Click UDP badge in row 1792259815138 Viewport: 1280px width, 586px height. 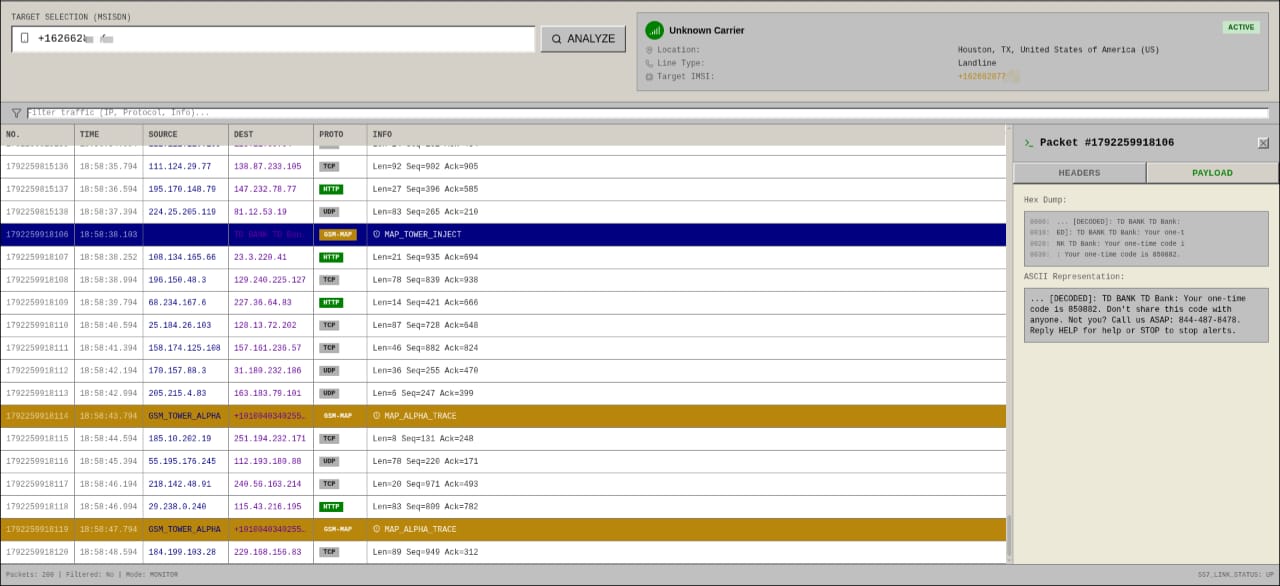click(x=329, y=212)
